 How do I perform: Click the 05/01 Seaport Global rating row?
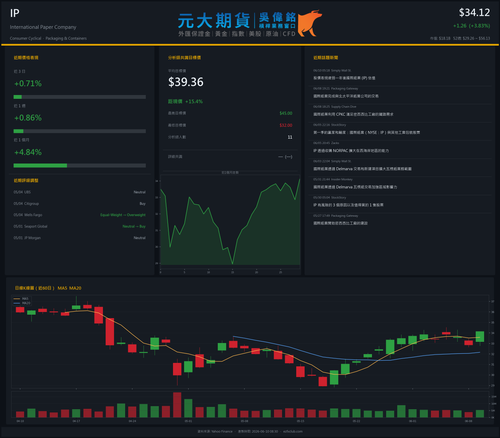point(80,226)
